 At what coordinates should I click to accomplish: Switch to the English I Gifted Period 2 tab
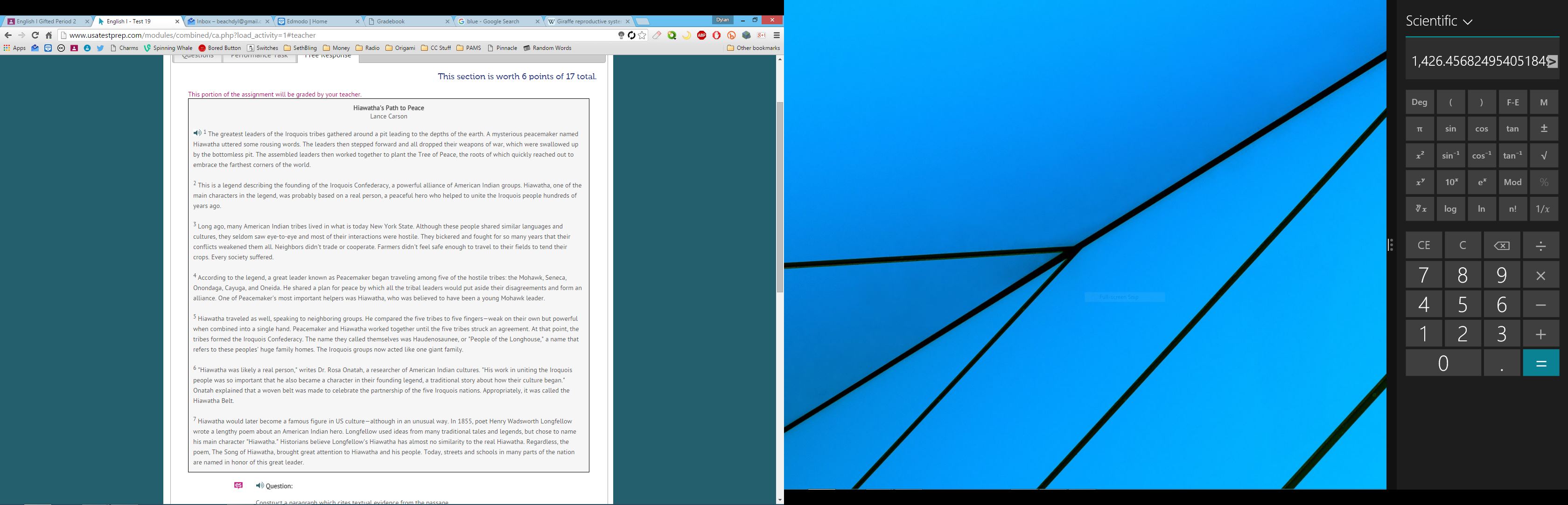(x=46, y=21)
